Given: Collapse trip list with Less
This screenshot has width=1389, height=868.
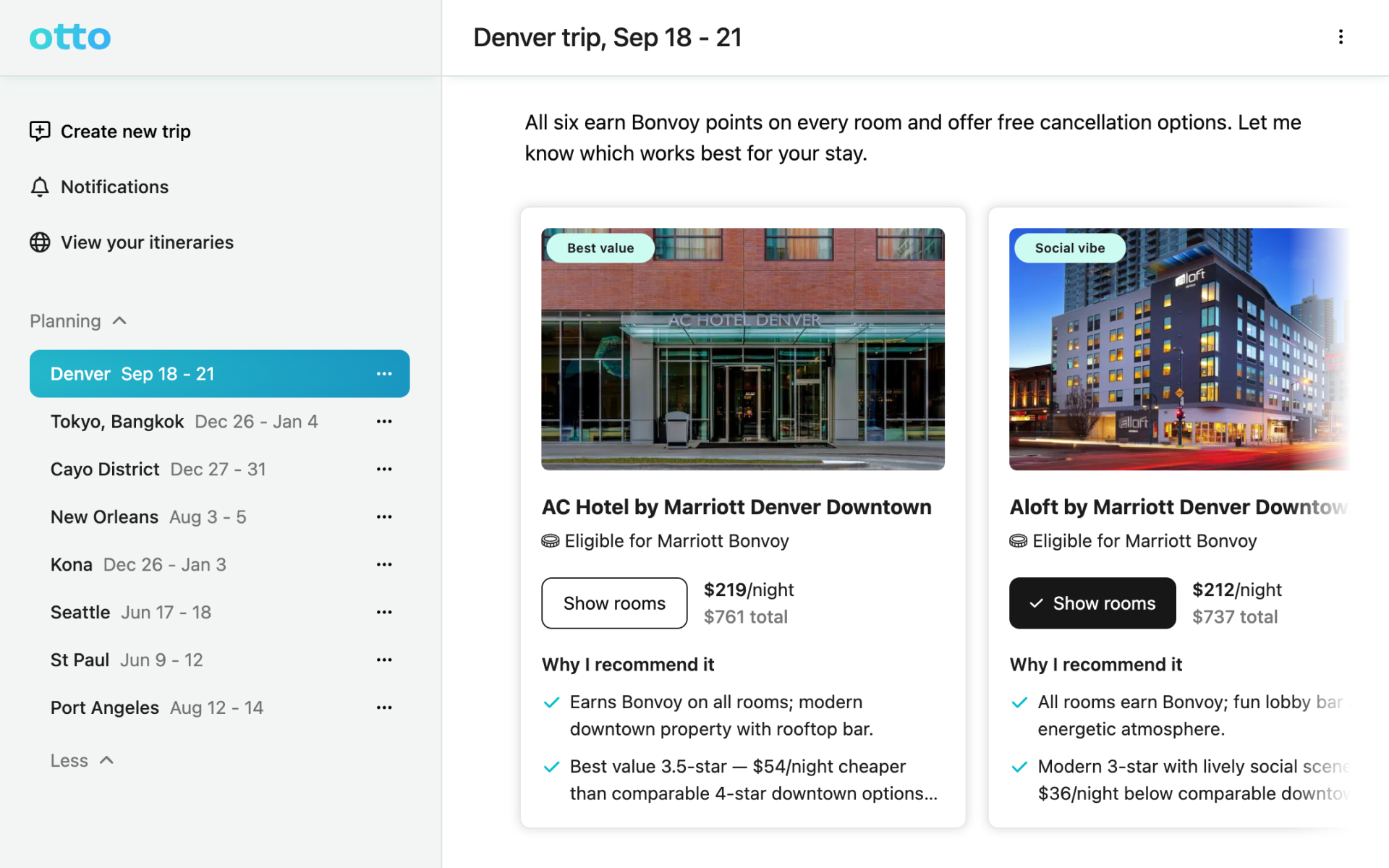Looking at the screenshot, I should (x=82, y=761).
